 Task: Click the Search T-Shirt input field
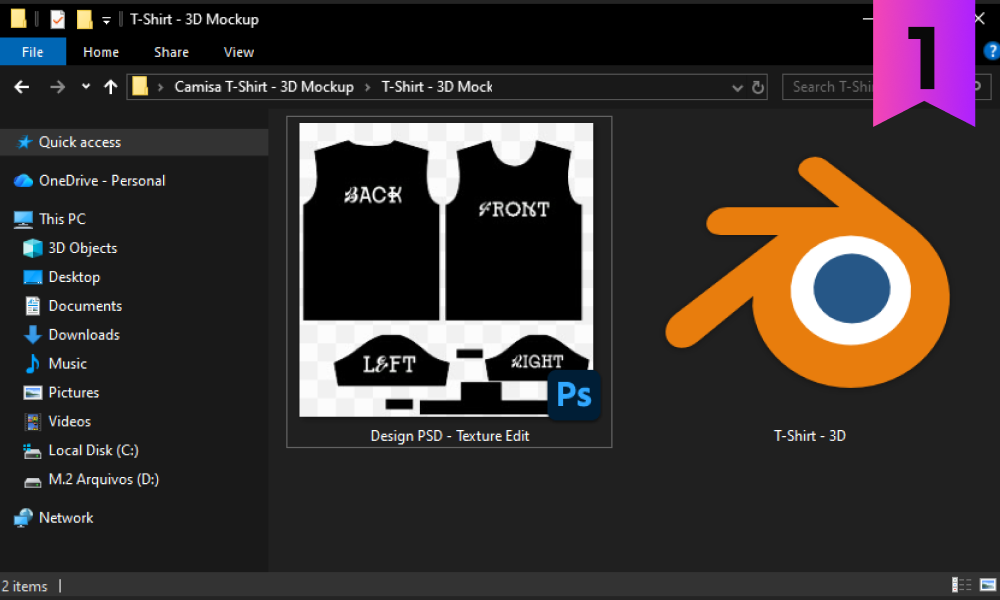coord(832,87)
